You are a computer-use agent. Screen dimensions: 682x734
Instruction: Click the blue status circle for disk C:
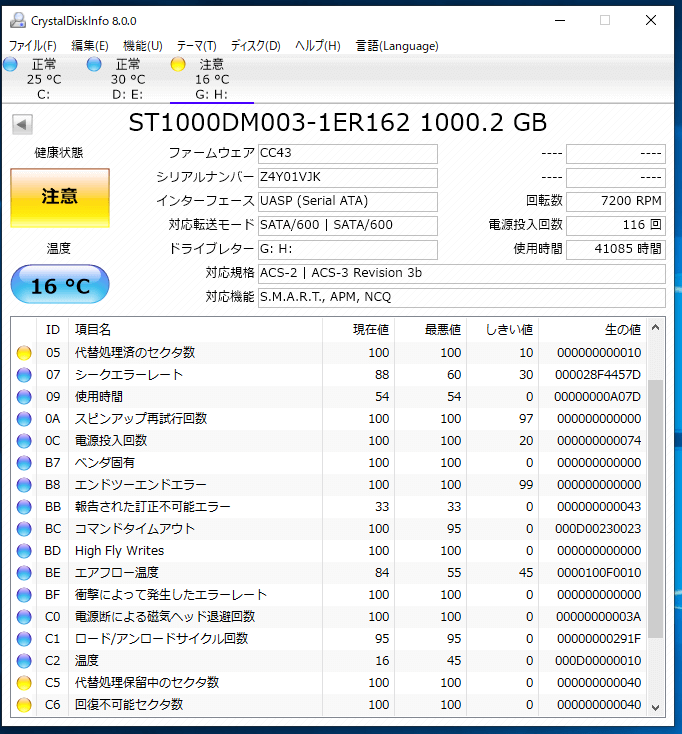tap(10, 64)
